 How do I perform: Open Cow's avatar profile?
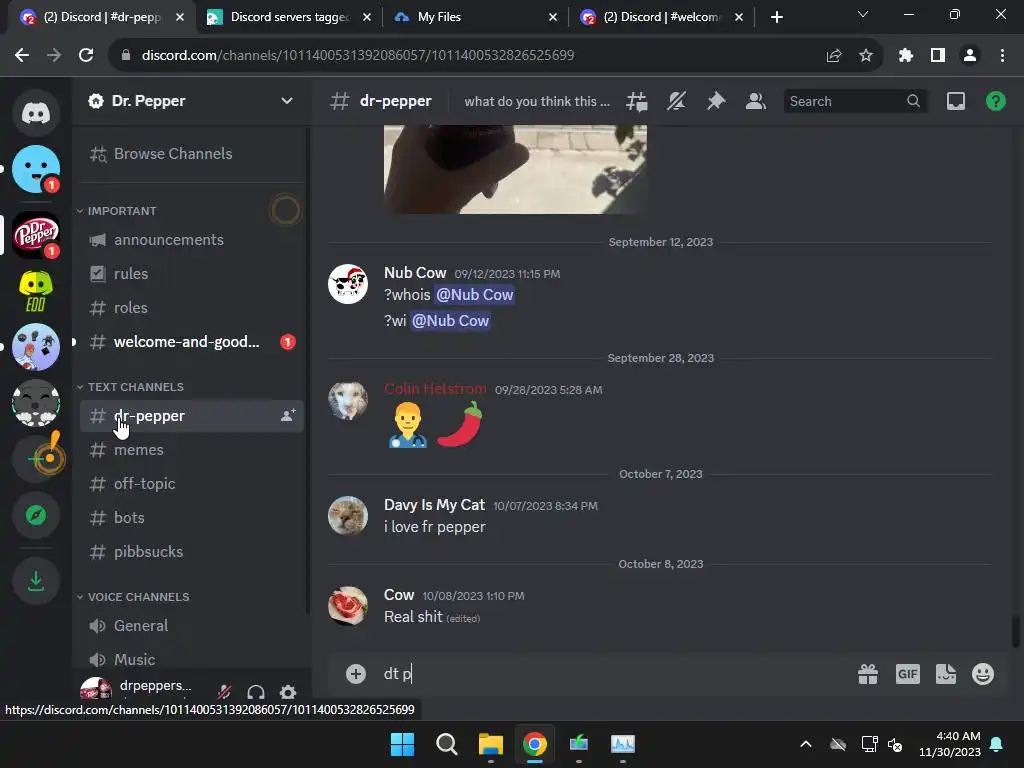[x=347, y=605]
